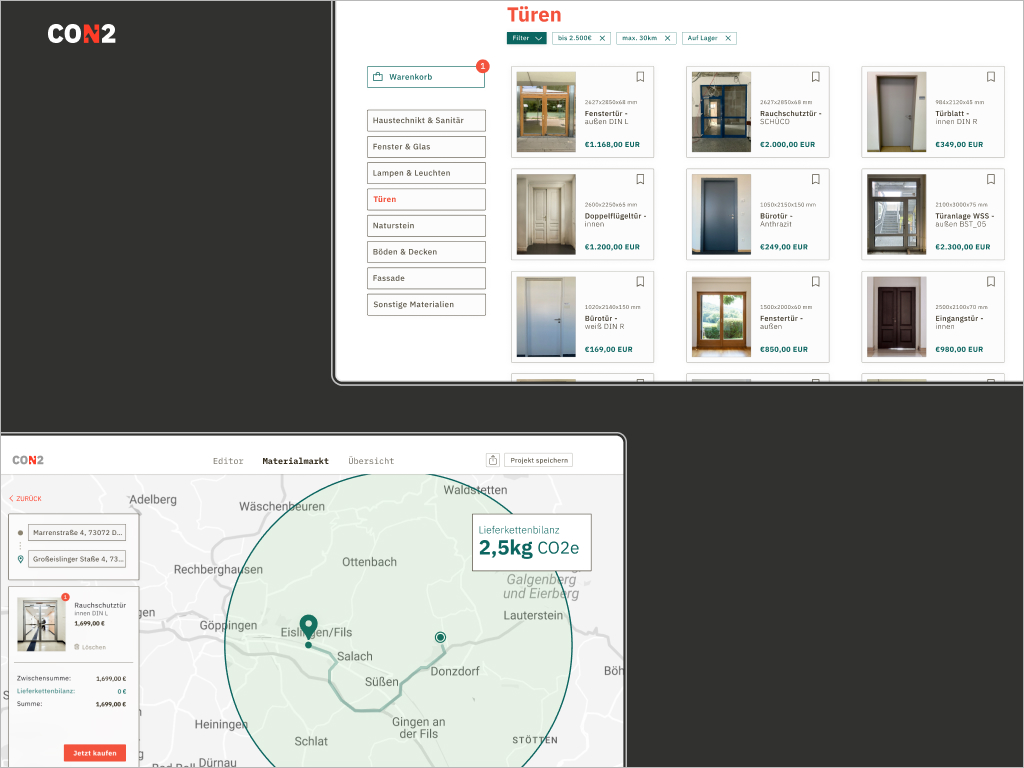
Task: Click the Projekt speichern button
Action: [x=539, y=460]
